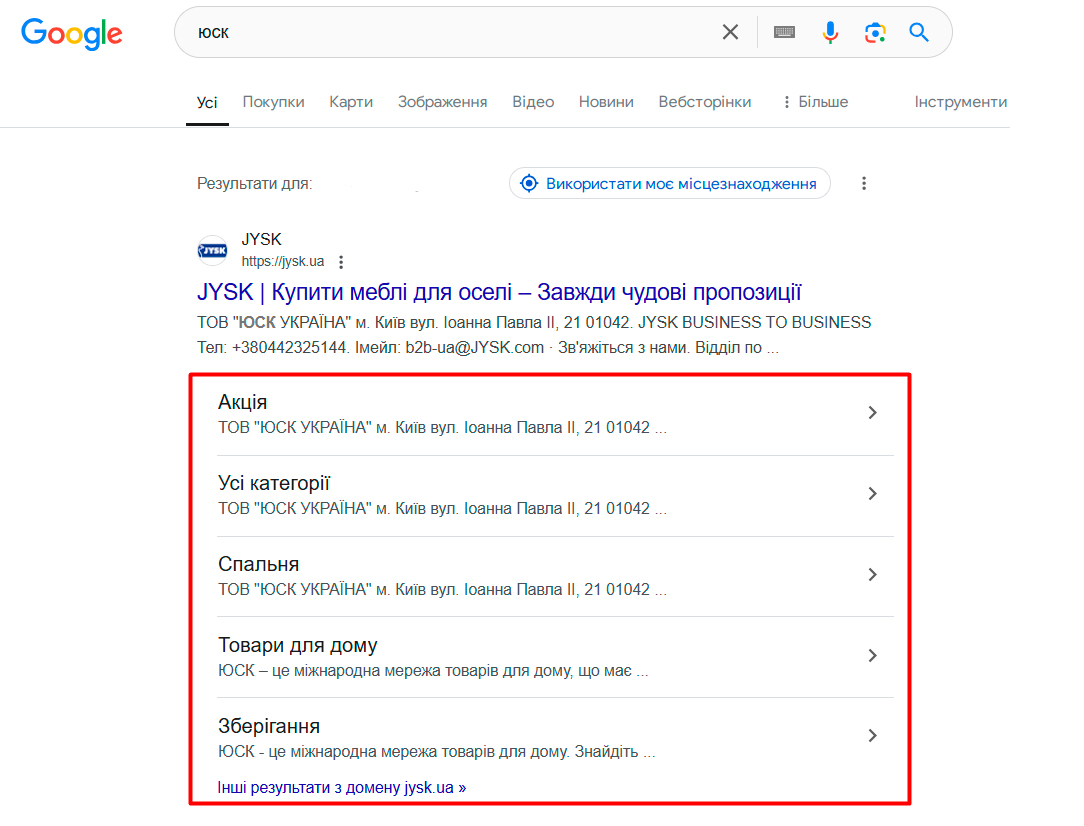Viewport: 1084px width, 826px height.
Task: Open the JYSK site favicon
Action: pos(212,250)
